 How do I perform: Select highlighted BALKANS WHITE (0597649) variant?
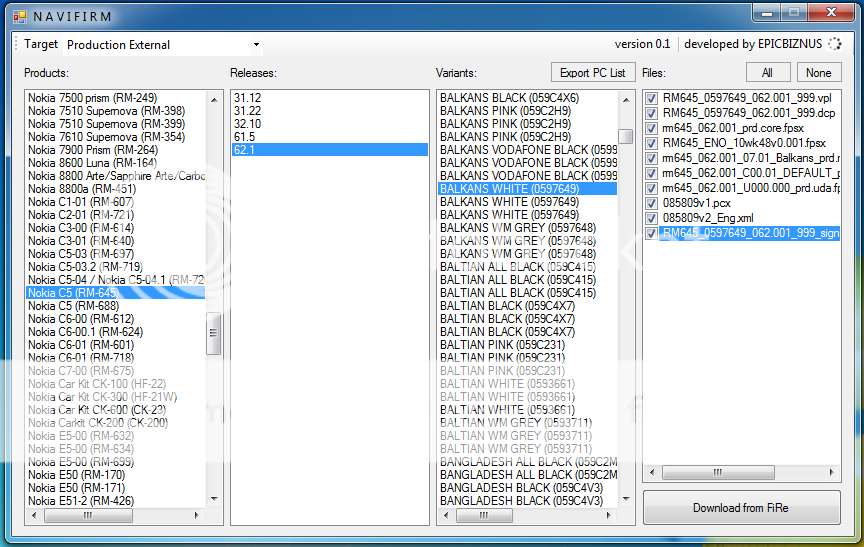coord(528,188)
